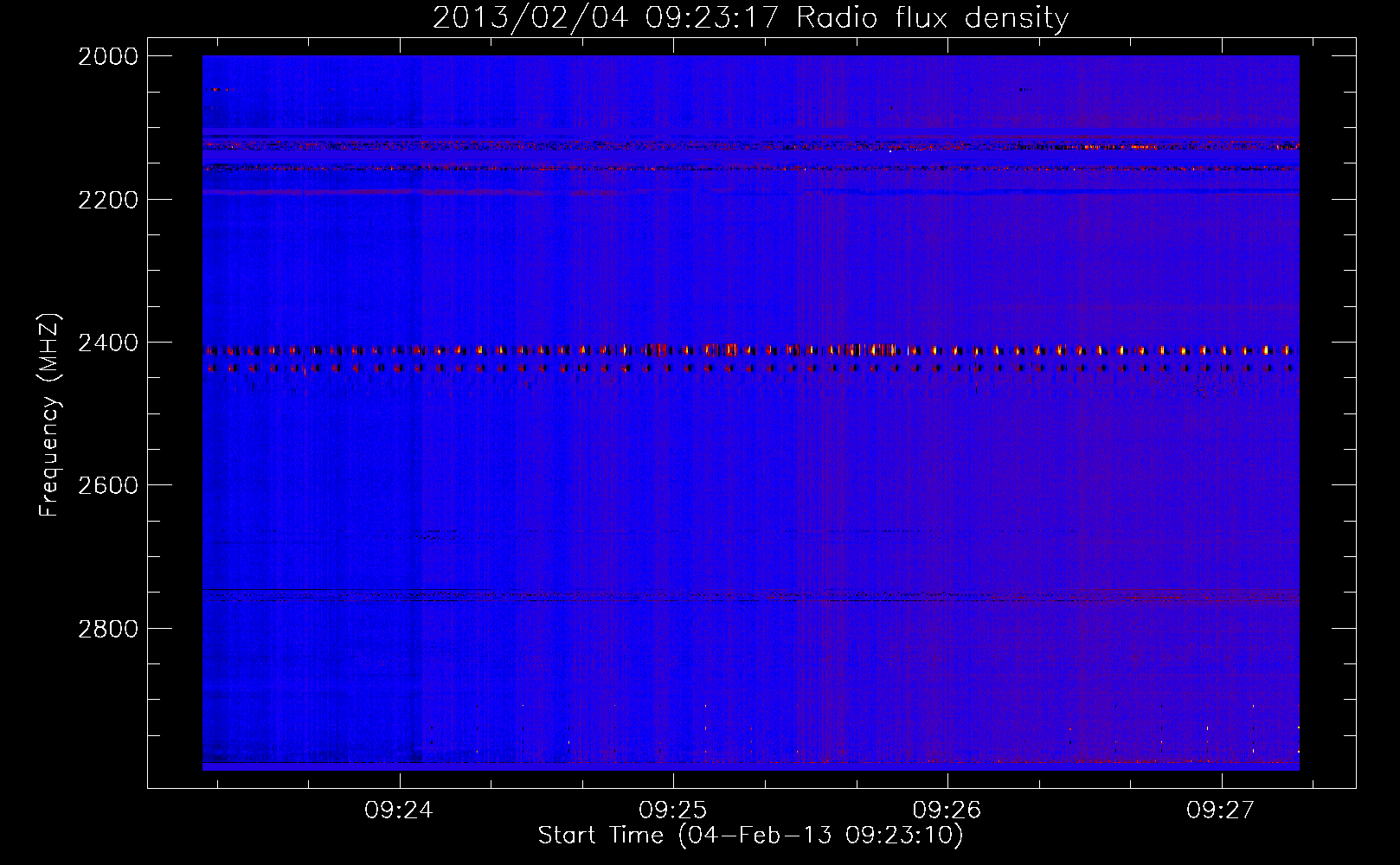The height and width of the screenshot is (865, 1400).
Task: Click the bright pulsed band near 2400 MHz
Action: tap(750, 350)
